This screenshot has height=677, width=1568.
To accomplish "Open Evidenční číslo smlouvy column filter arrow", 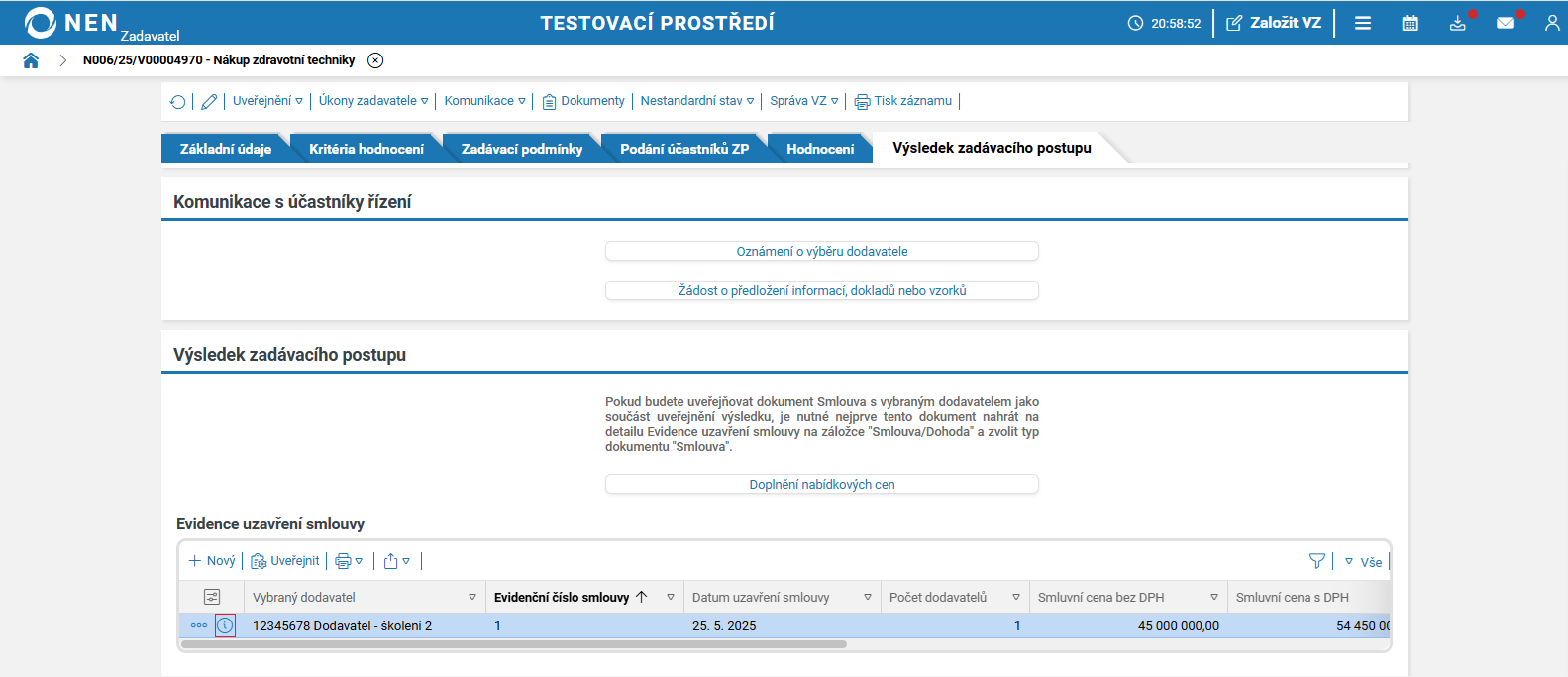I will point(671,598).
